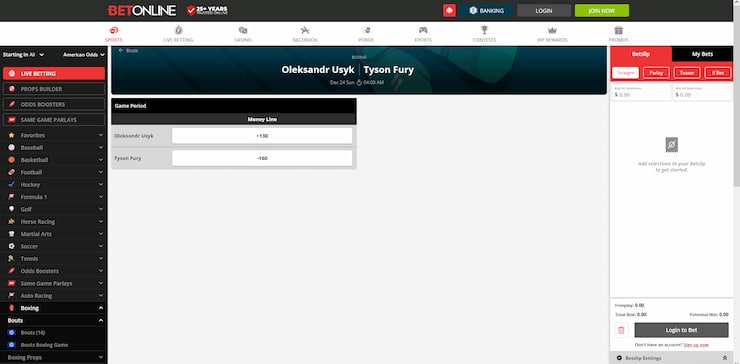This screenshot has width=740, height=364.
Task: Open the Esports controller icon
Action: click(x=423, y=30)
